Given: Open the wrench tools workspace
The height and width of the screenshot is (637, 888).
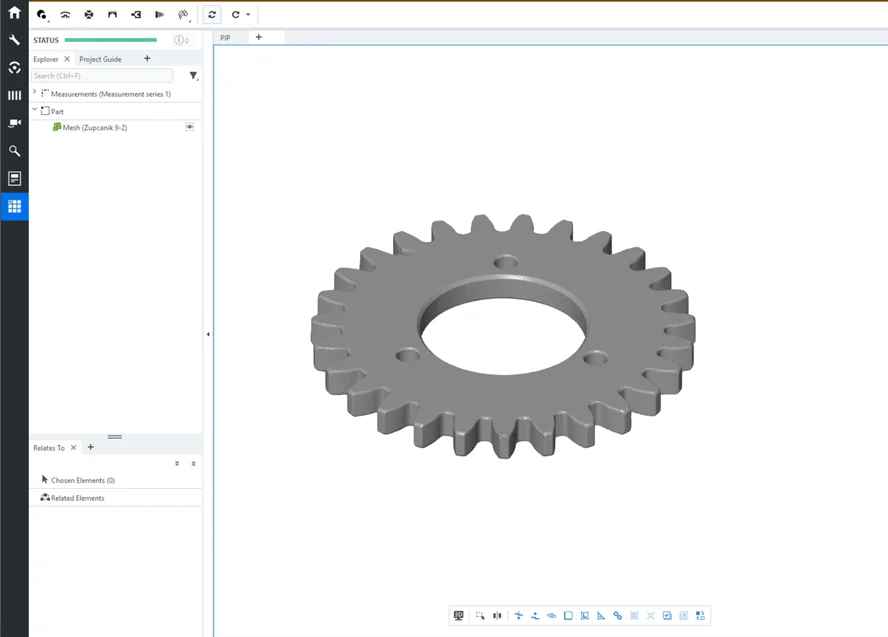Looking at the screenshot, I should tap(14, 40).
